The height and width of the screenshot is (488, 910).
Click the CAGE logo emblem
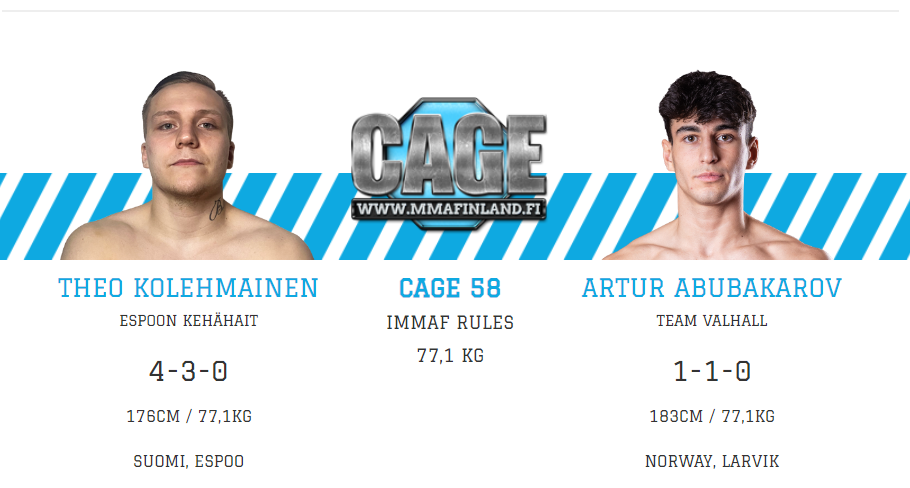(x=449, y=163)
